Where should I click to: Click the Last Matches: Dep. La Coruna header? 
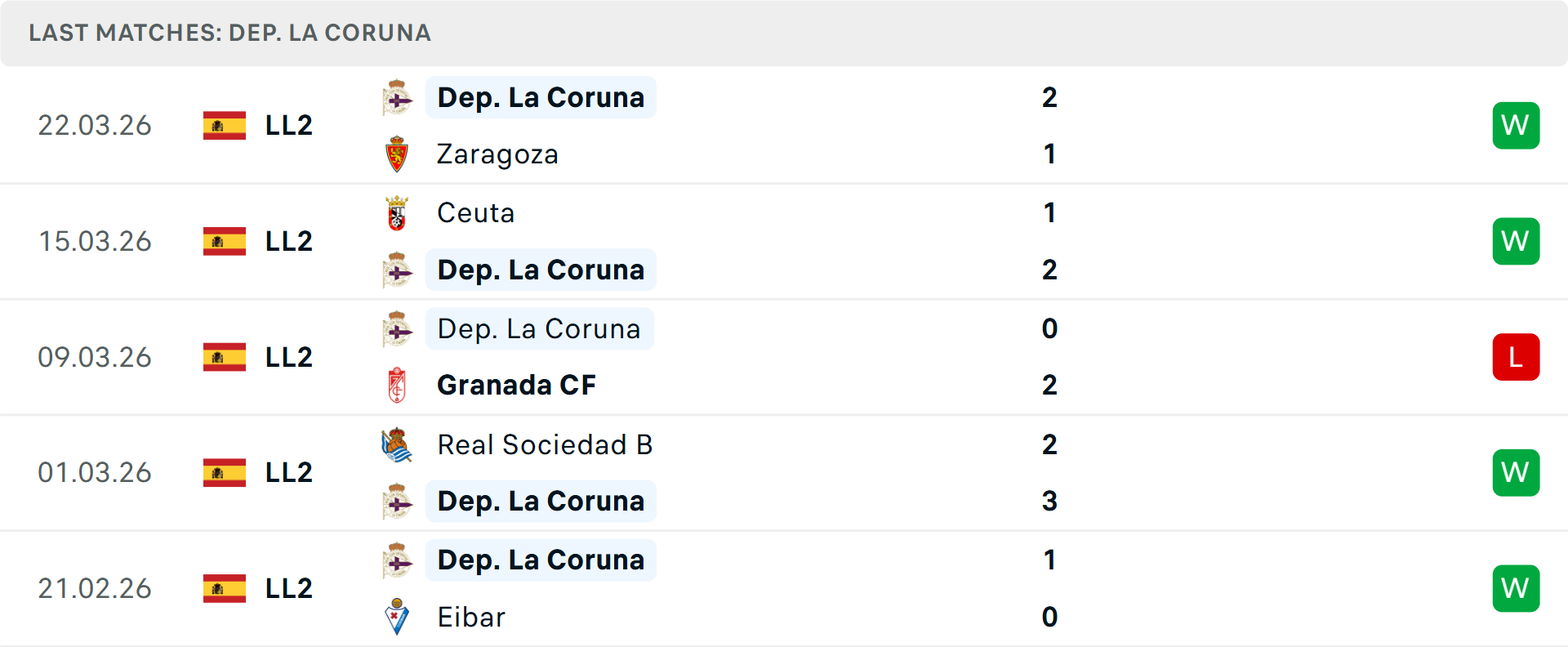pos(229,33)
